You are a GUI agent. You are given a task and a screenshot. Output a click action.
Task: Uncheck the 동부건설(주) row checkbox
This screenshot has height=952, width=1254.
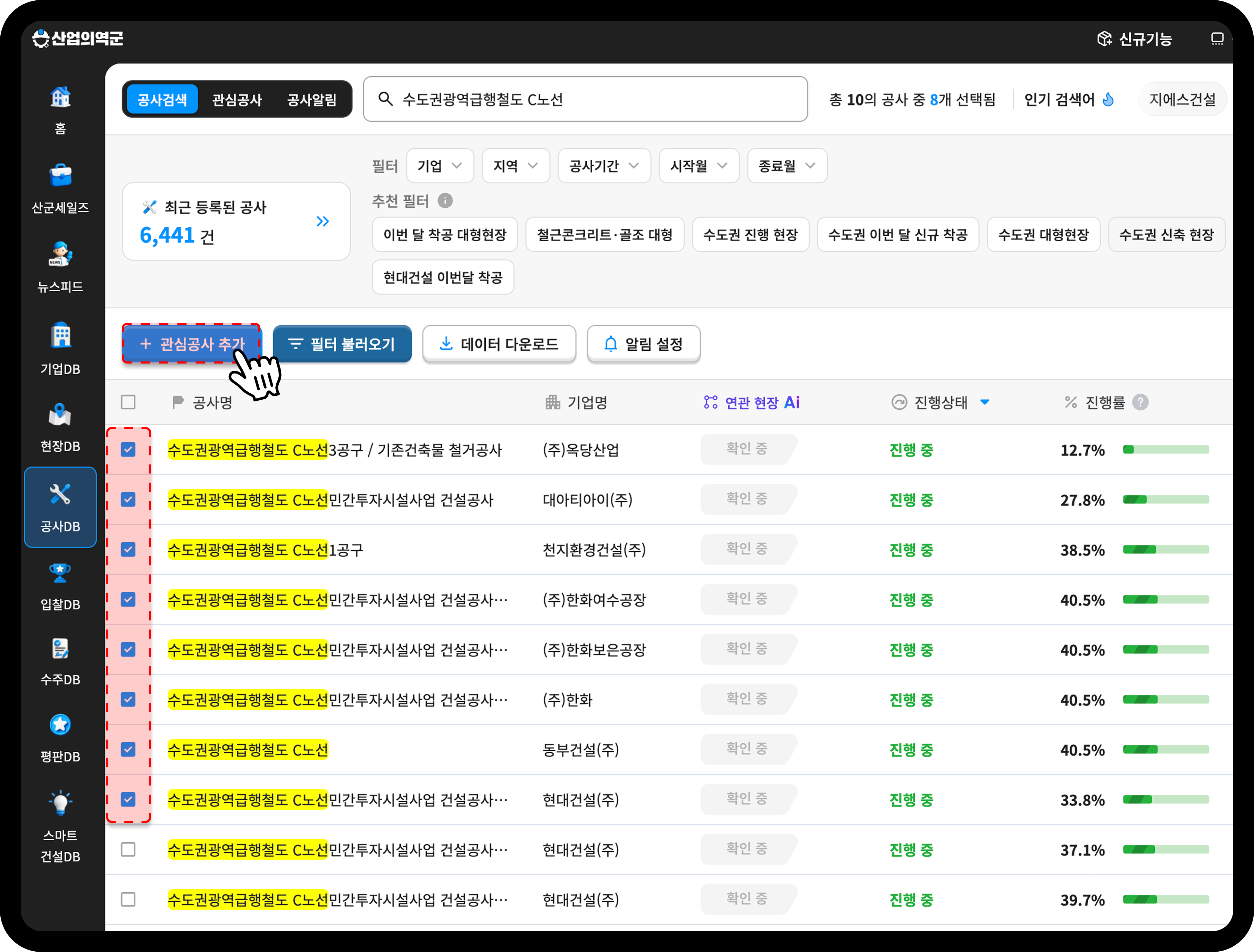[128, 750]
